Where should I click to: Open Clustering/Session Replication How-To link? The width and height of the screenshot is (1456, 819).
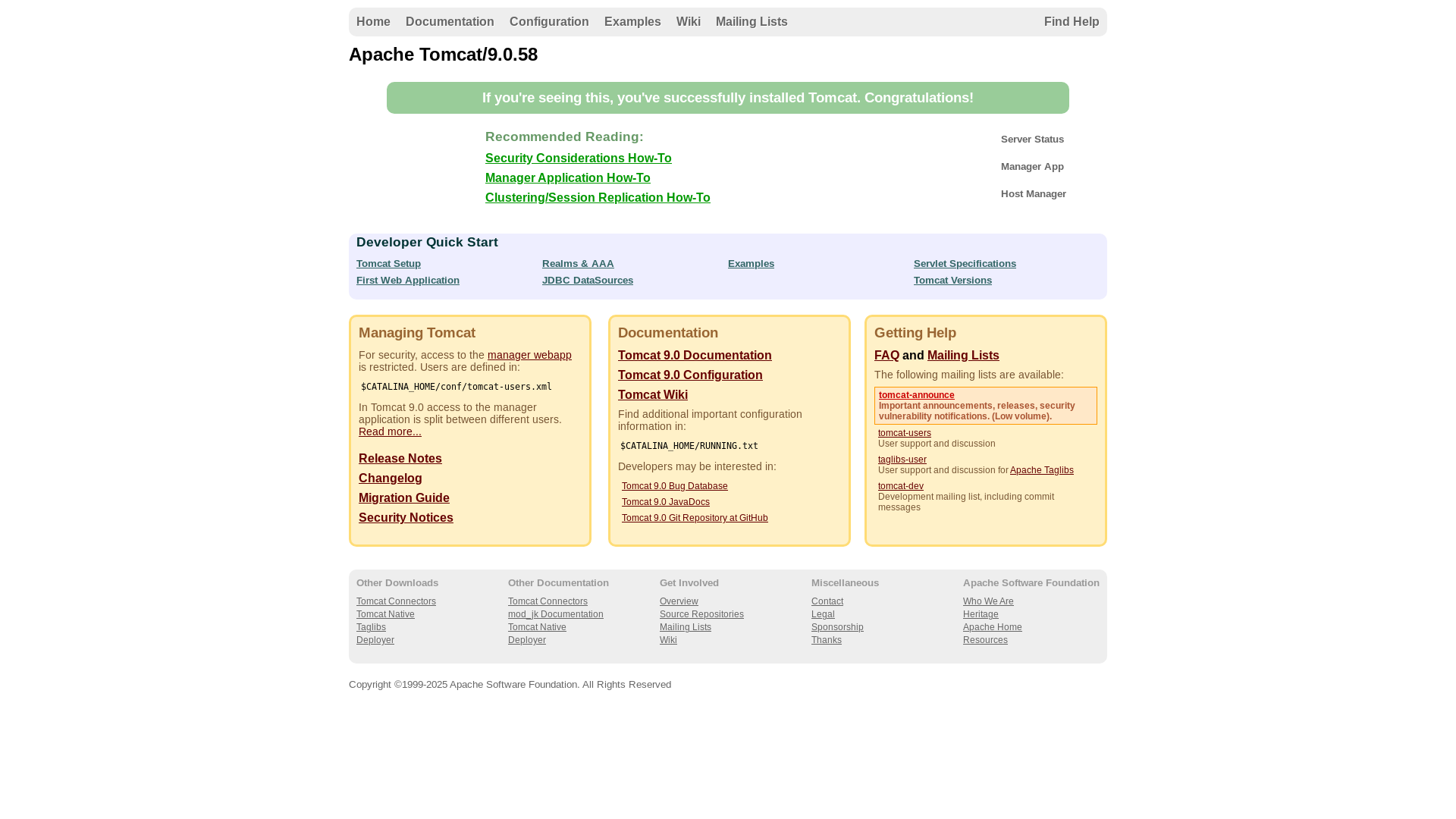pos(598,198)
